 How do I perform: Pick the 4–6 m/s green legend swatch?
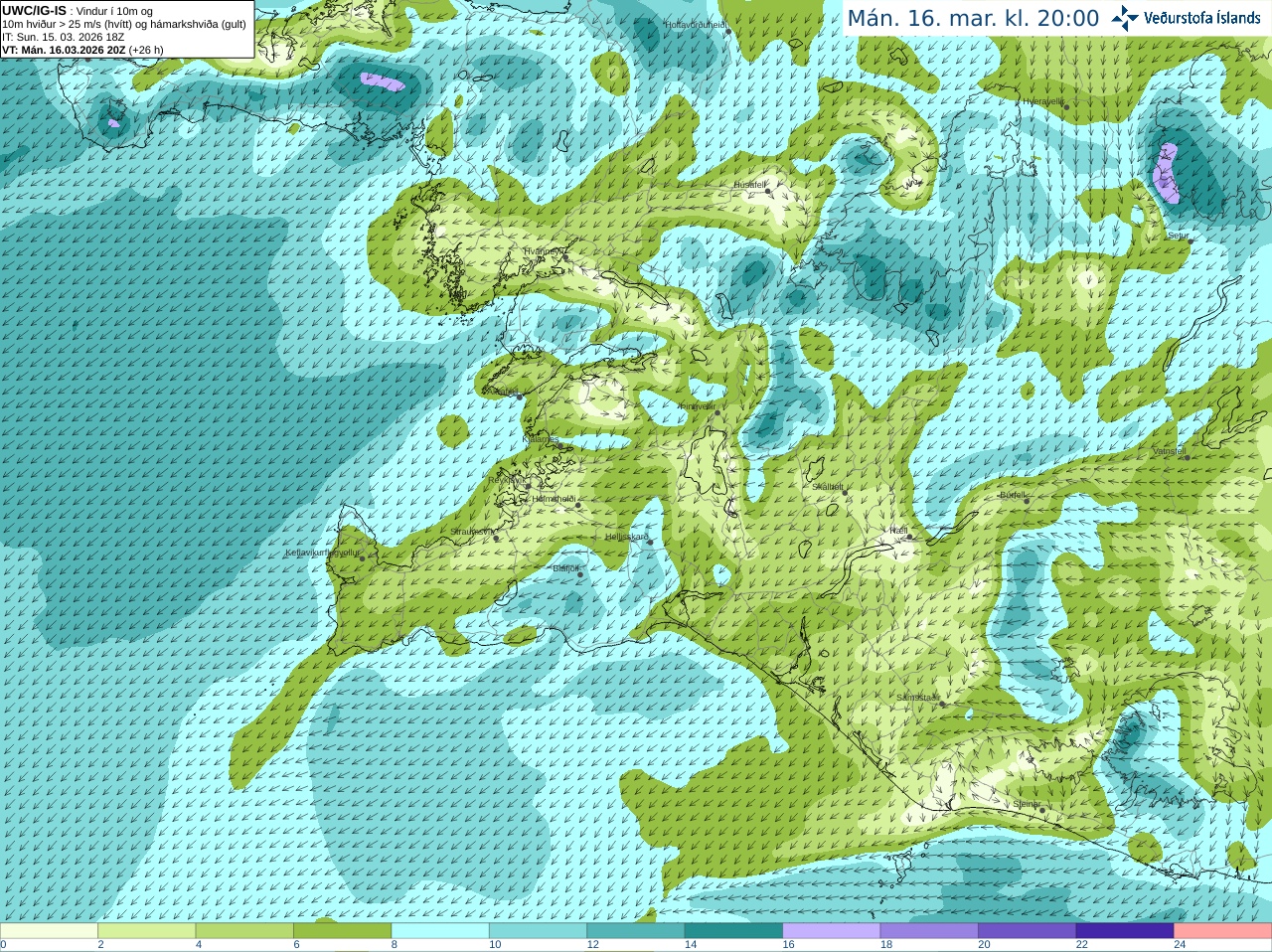pyautogui.click(x=244, y=931)
